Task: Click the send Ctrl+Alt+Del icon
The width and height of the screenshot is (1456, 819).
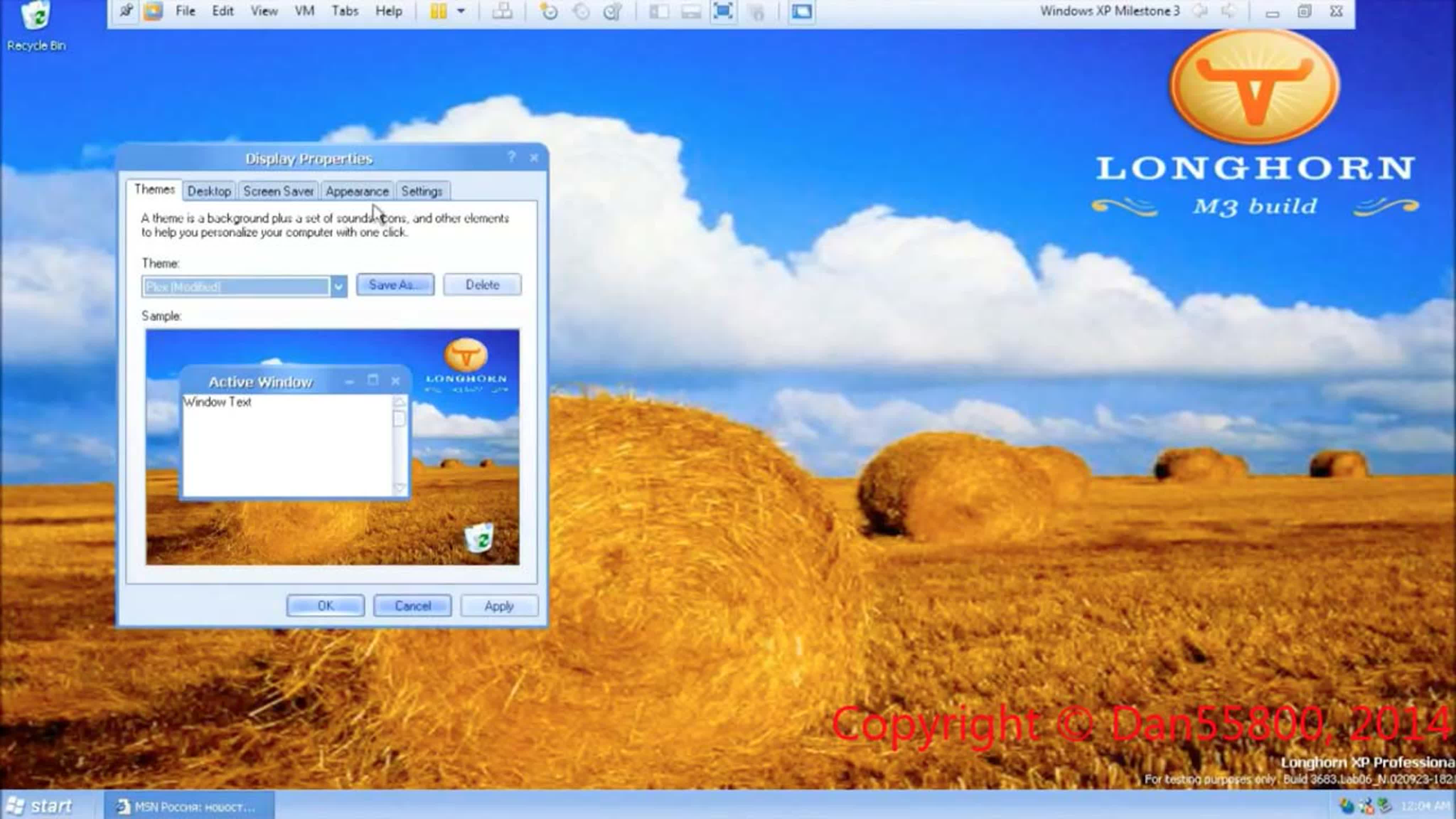Action: 502,11
